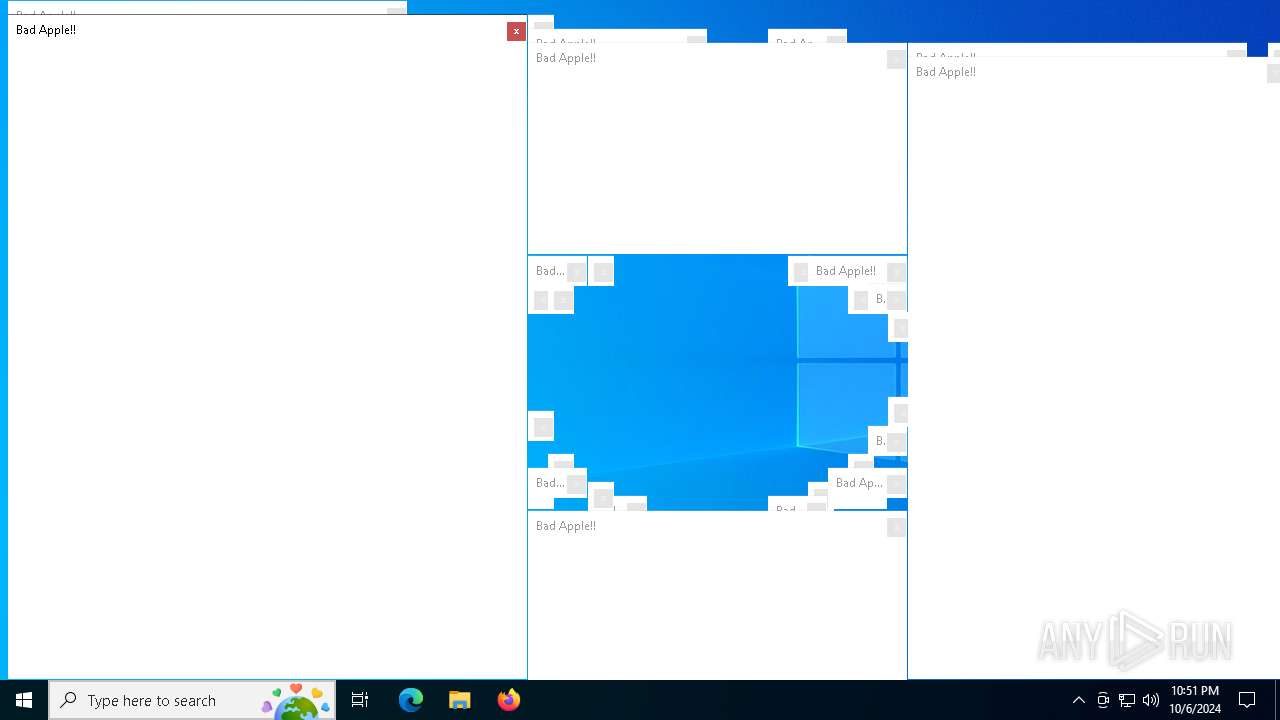
Task: Launch Firefox from taskbar
Action: point(509,700)
